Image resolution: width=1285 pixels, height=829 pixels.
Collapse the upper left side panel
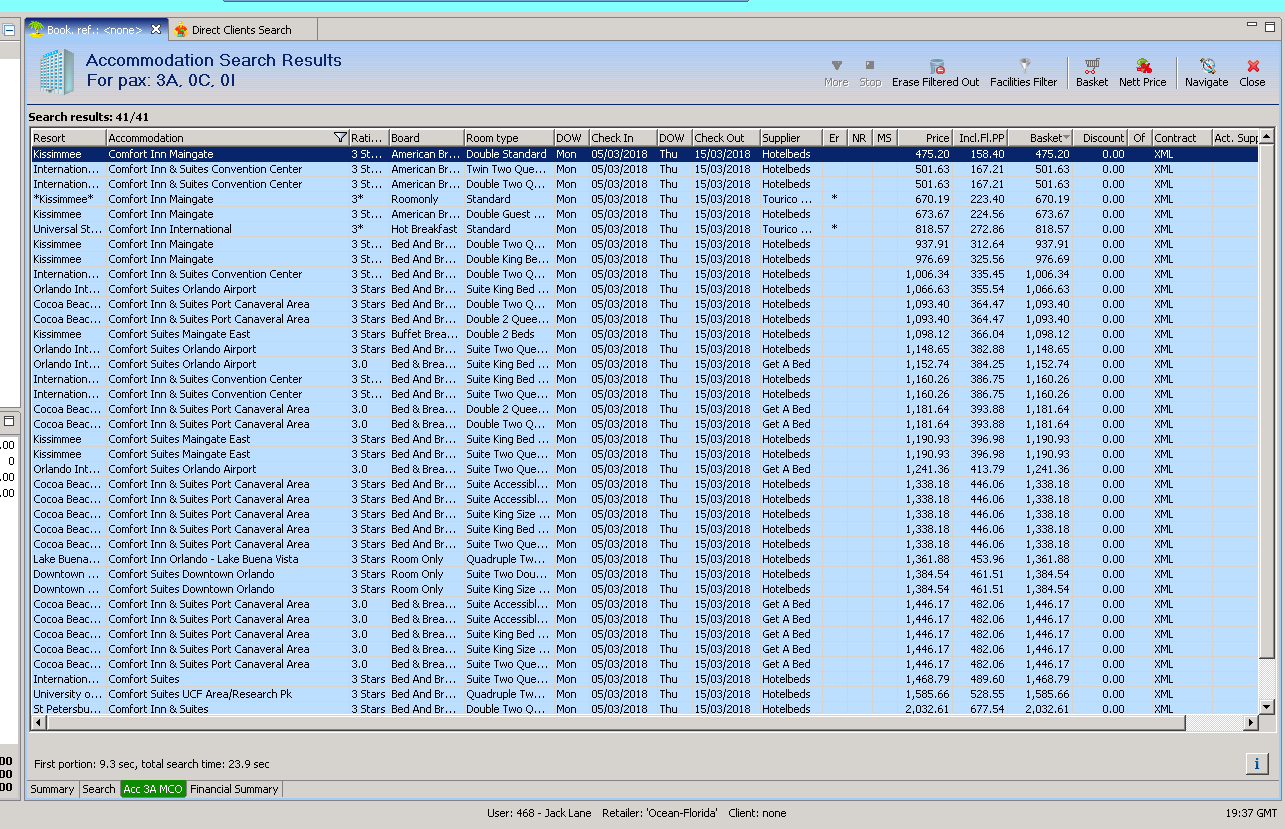(9, 30)
